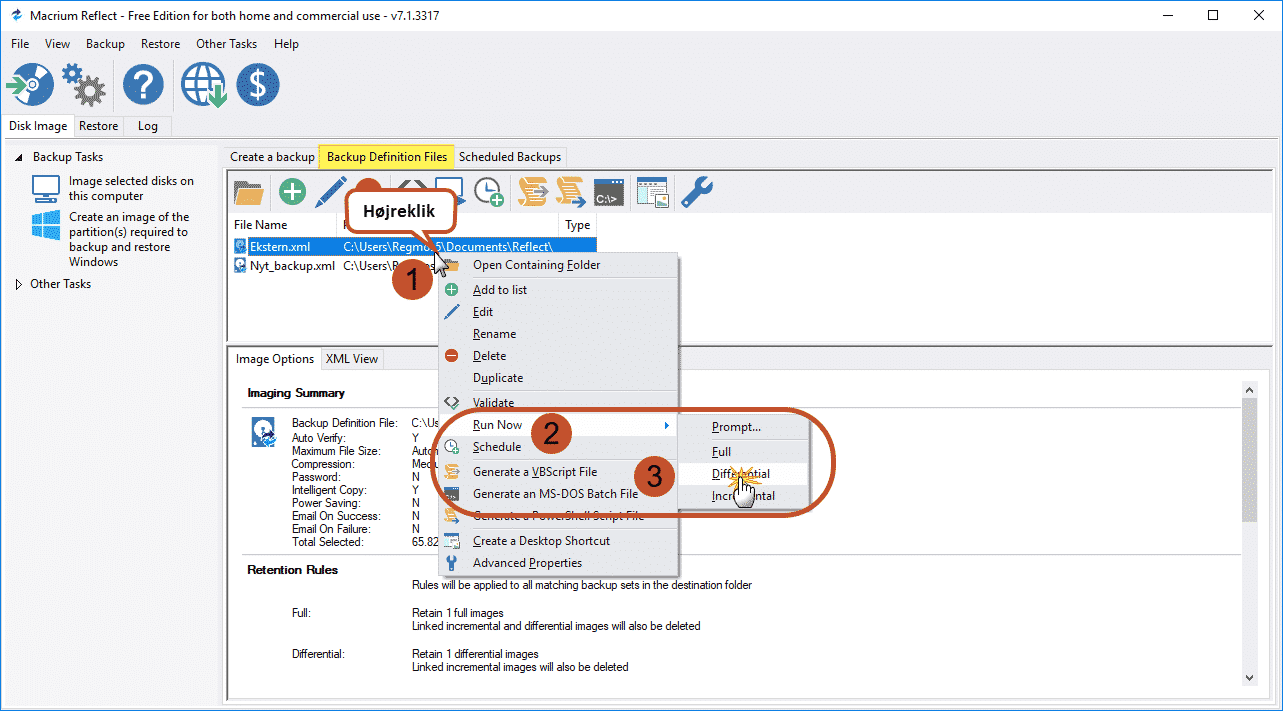Switch to the Scheduled Backups tab
The width and height of the screenshot is (1283, 711).
tap(509, 157)
